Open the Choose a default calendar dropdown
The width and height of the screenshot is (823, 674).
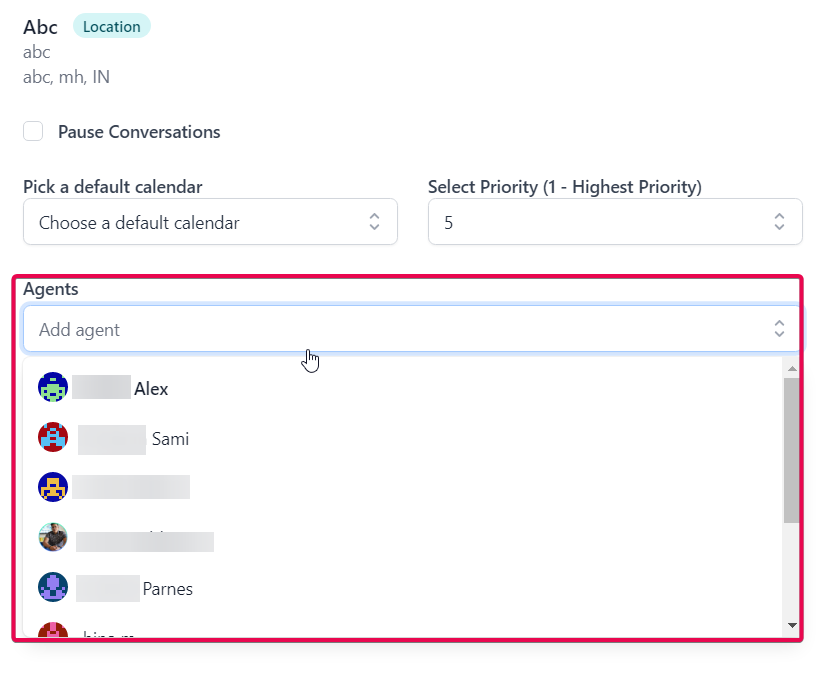pos(200,222)
